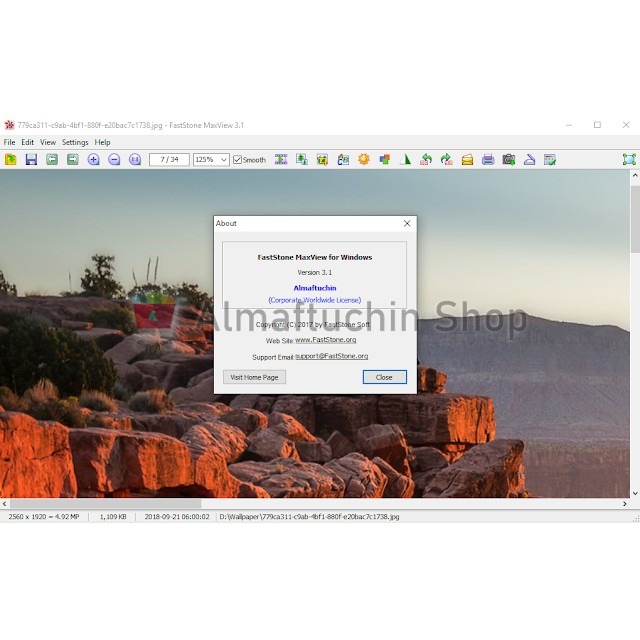Click the Print icon
This screenshot has height=640, width=640.
pos(488,159)
